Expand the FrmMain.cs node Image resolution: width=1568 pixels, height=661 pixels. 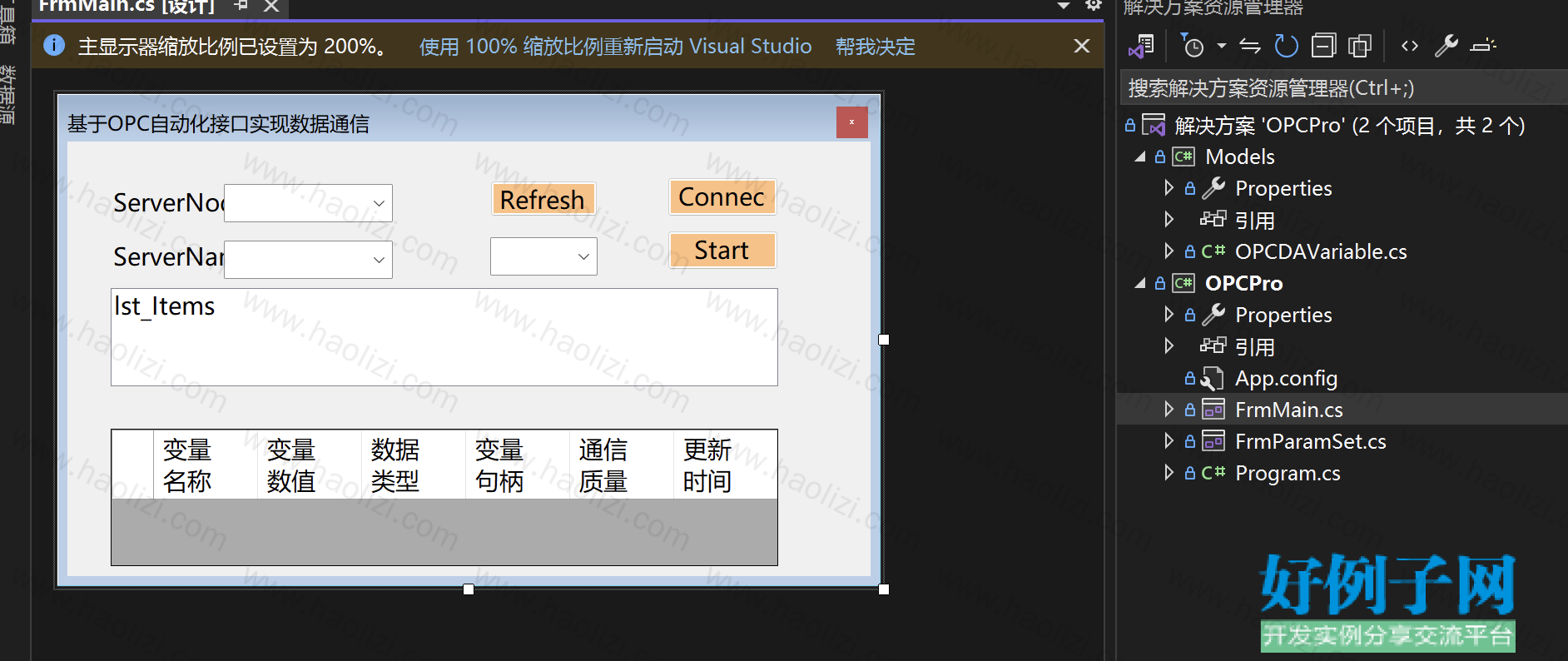coord(1169,410)
